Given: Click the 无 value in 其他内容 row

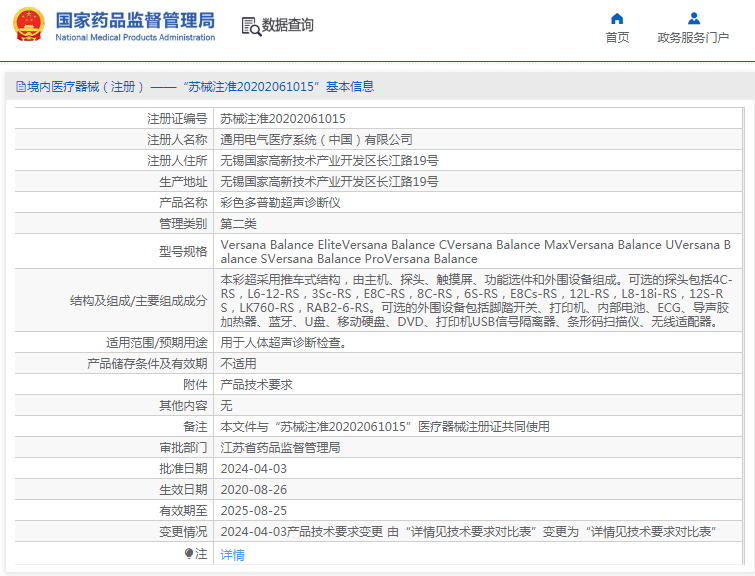Looking at the screenshot, I should (226, 406).
